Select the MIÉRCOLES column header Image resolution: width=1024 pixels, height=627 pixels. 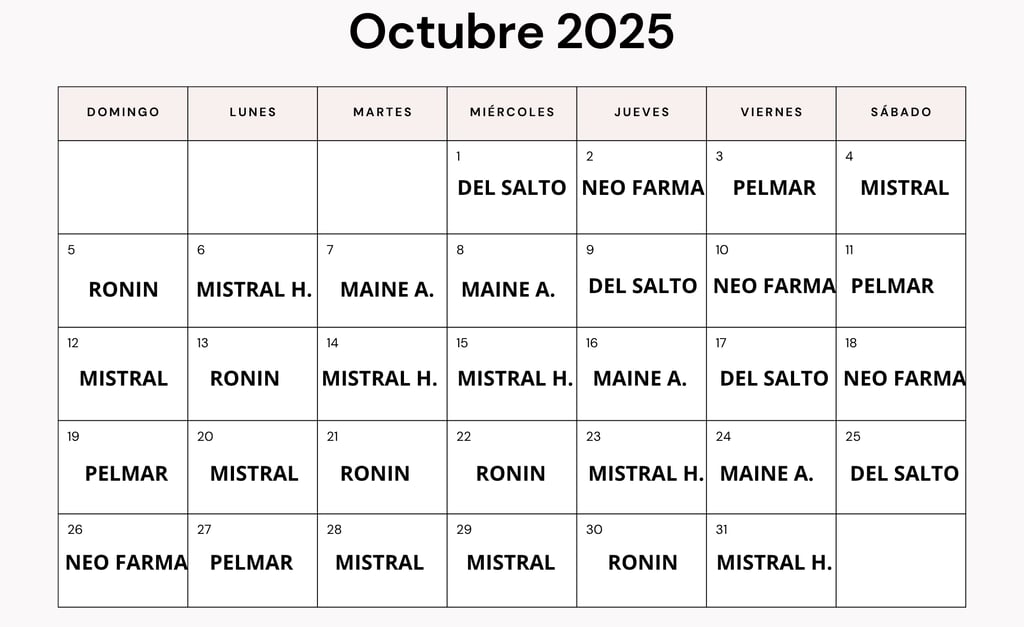pos(512,112)
